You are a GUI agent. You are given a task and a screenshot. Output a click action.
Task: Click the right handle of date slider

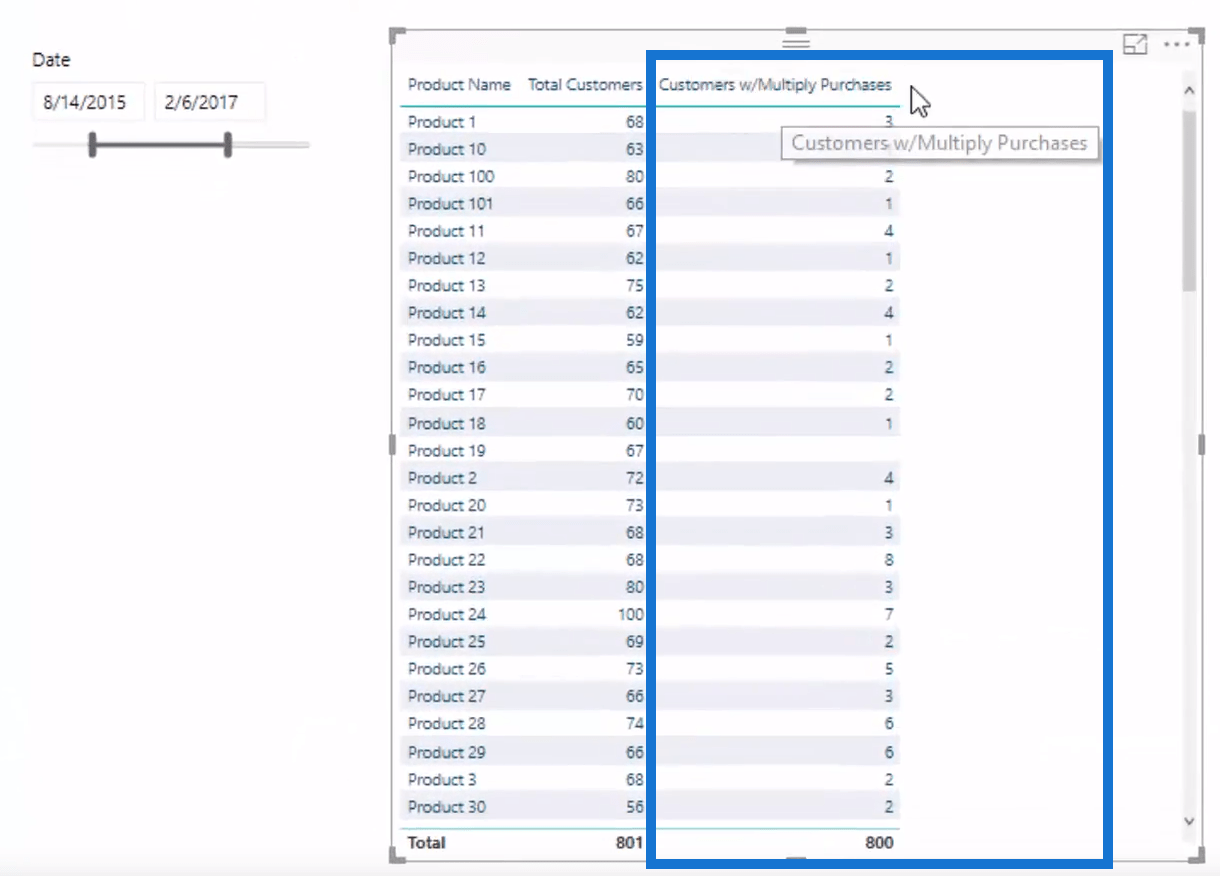pos(228,145)
